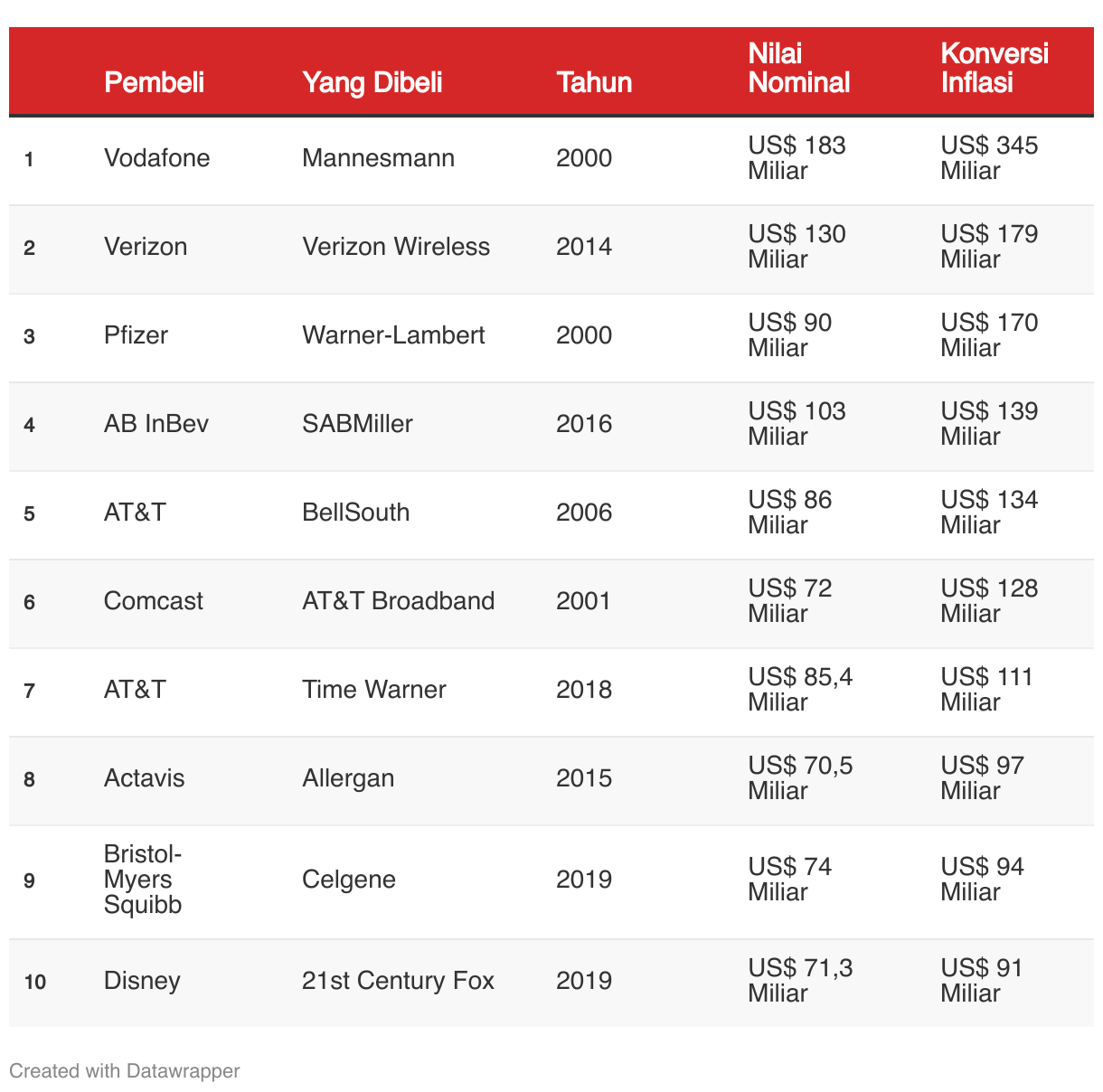The width and height of the screenshot is (1103, 1092).
Task: Select the Bristol-Myers Squibb cell
Action: point(143,880)
